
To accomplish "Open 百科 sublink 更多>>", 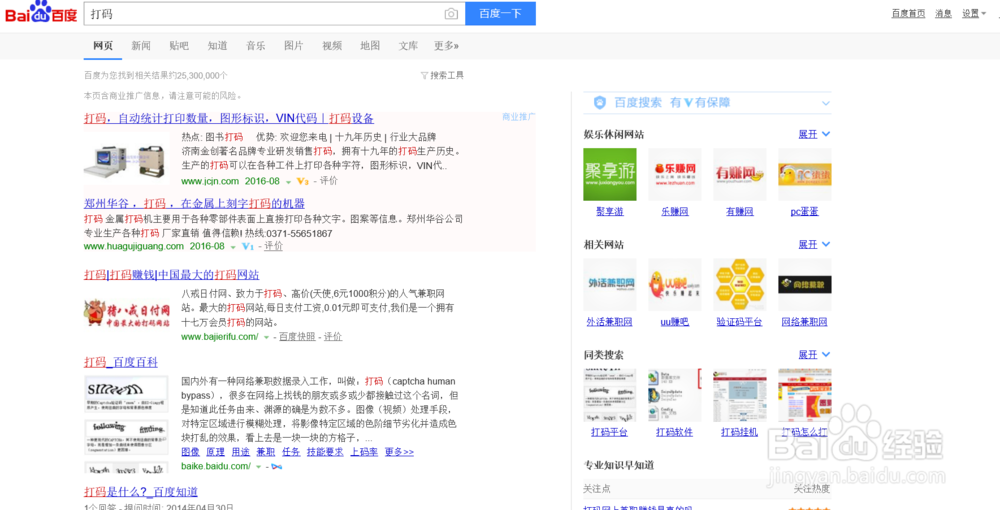I will click(x=399, y=452).
